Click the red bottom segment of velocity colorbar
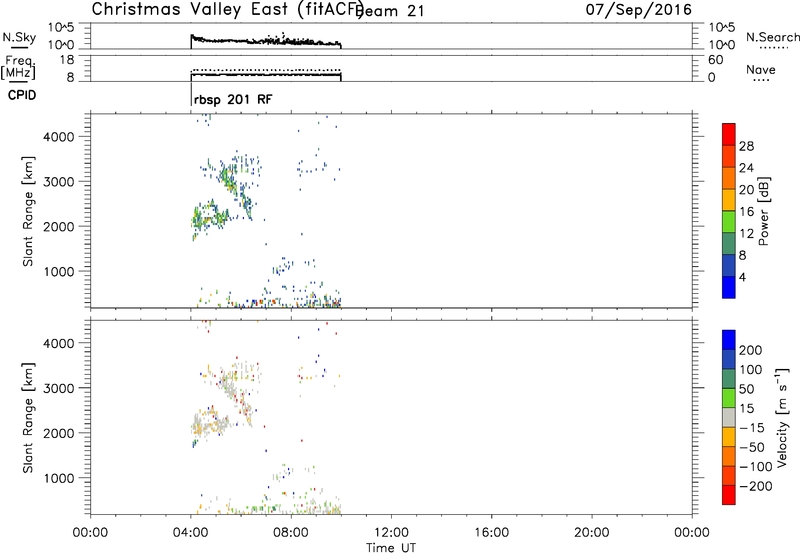This screenshot has width=800, height=554. [x=729, y=495]
